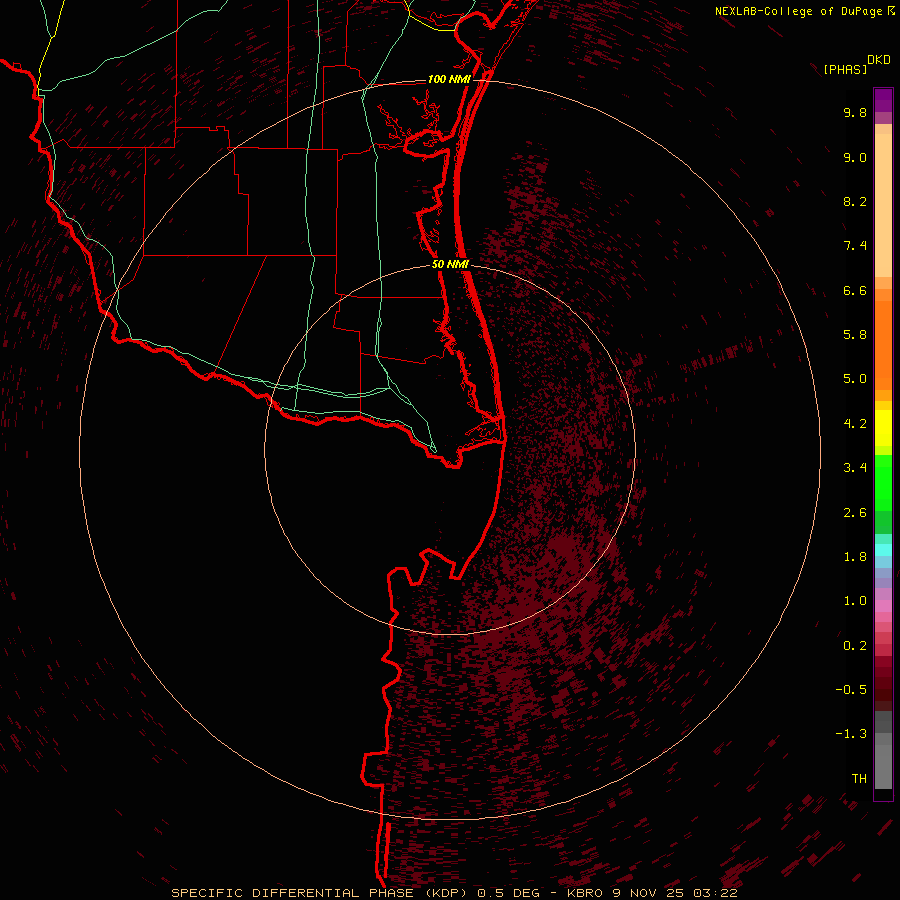Click the 8.2 value on color scale
The image size is (900, 900).
pos(855,201)
